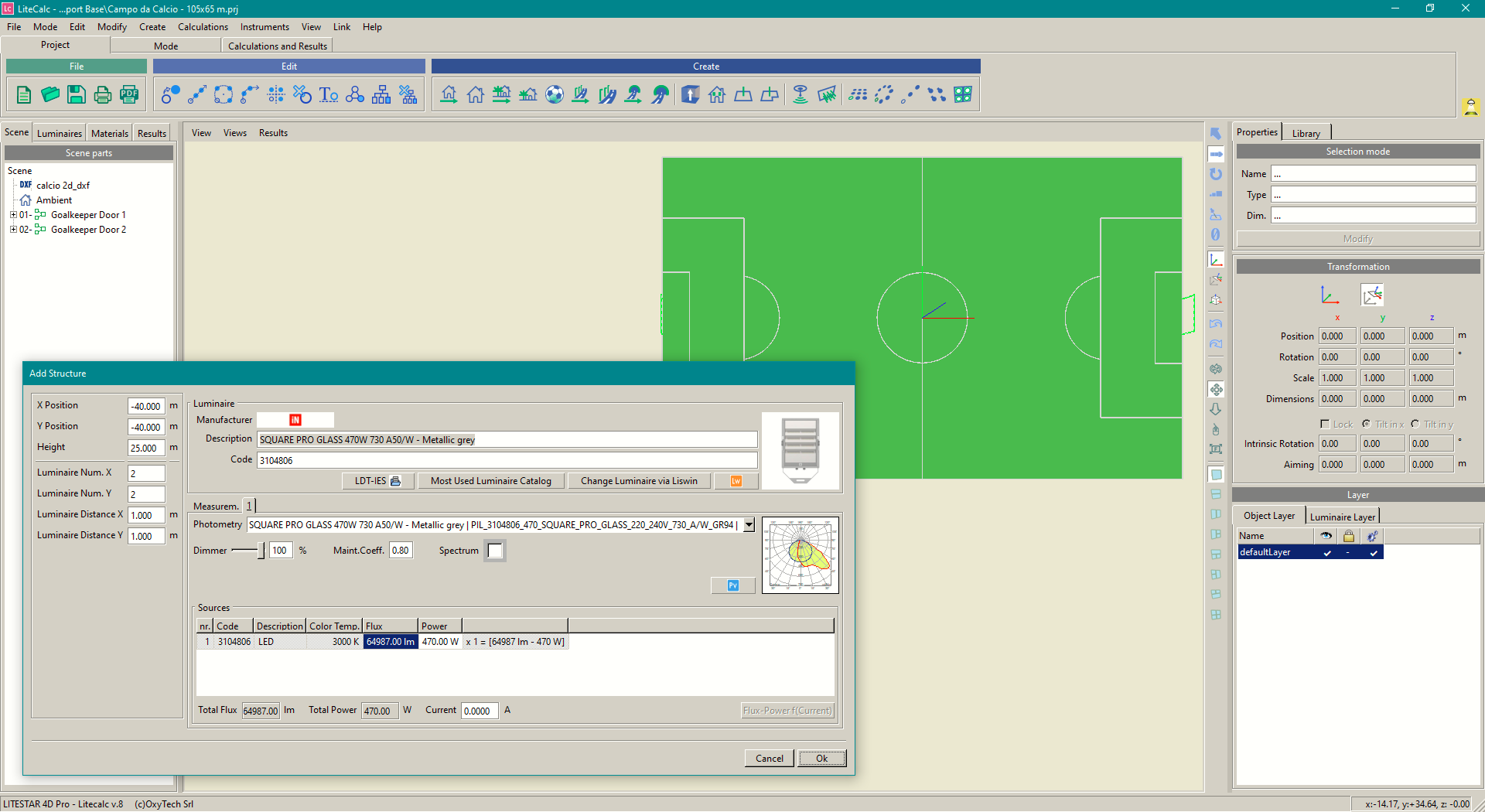The width and height of the screenshot is (1485, 812).
Task: Click the soccer ball icon in Create toolbar
Action: pos(555,94)
